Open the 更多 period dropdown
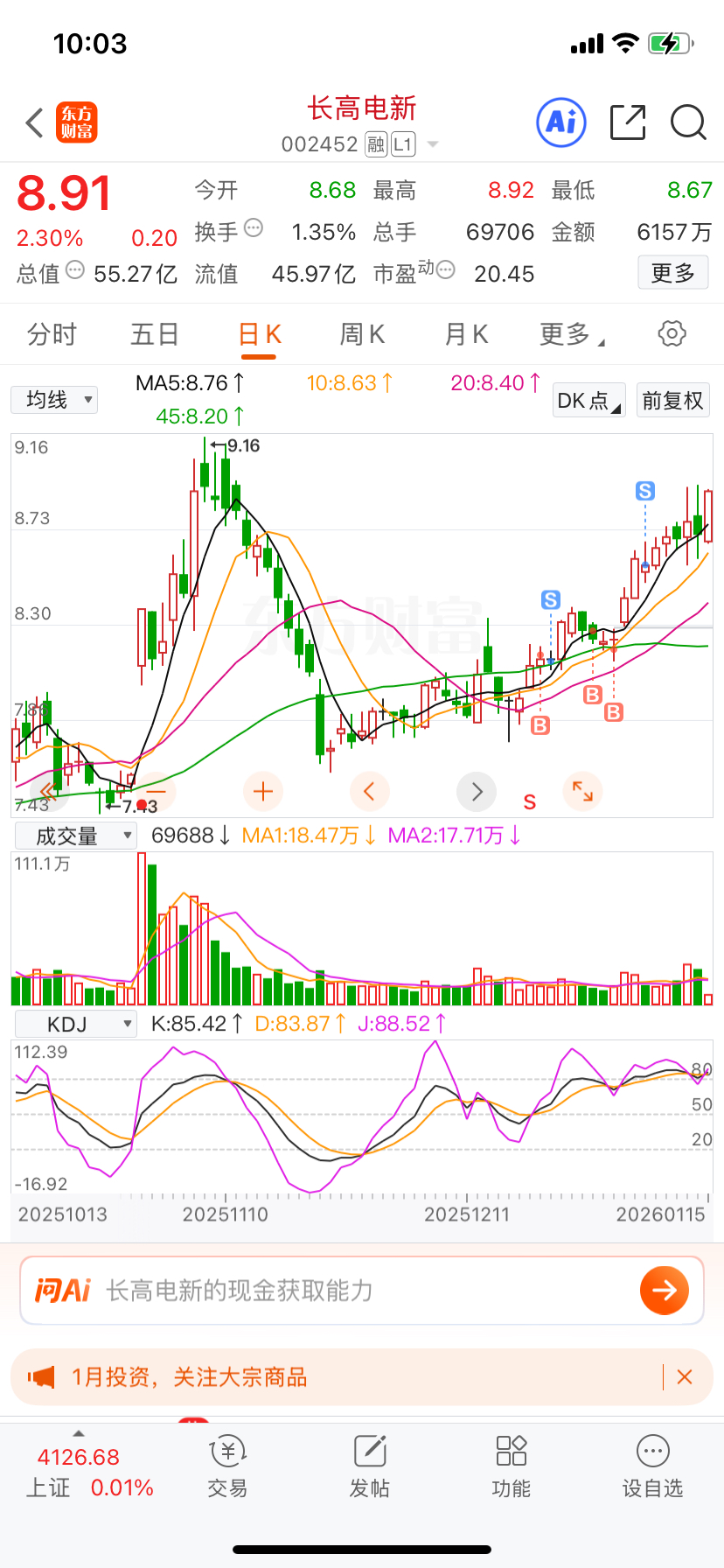 point(573,334)
